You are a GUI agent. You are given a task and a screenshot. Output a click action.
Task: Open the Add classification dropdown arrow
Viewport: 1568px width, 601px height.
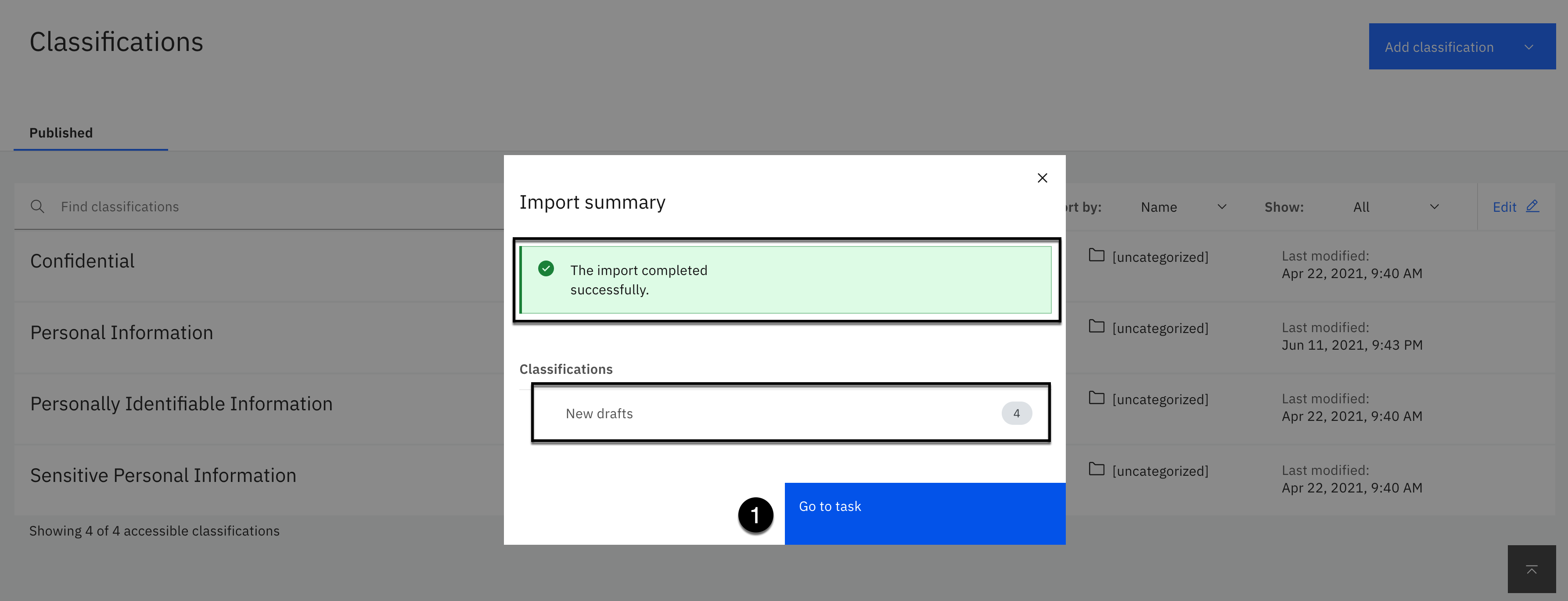(1528, 47)
